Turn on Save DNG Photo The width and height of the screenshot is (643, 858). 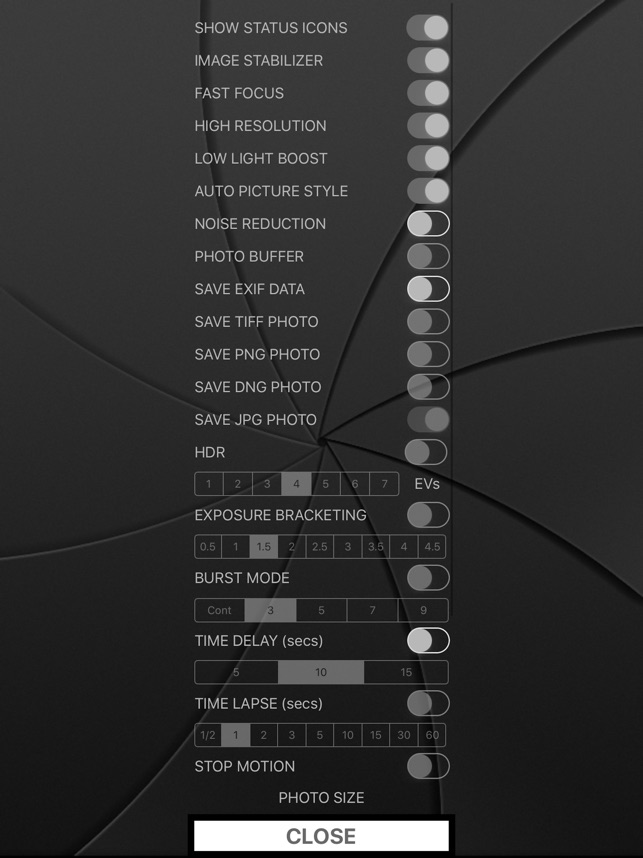click(428, 387)
